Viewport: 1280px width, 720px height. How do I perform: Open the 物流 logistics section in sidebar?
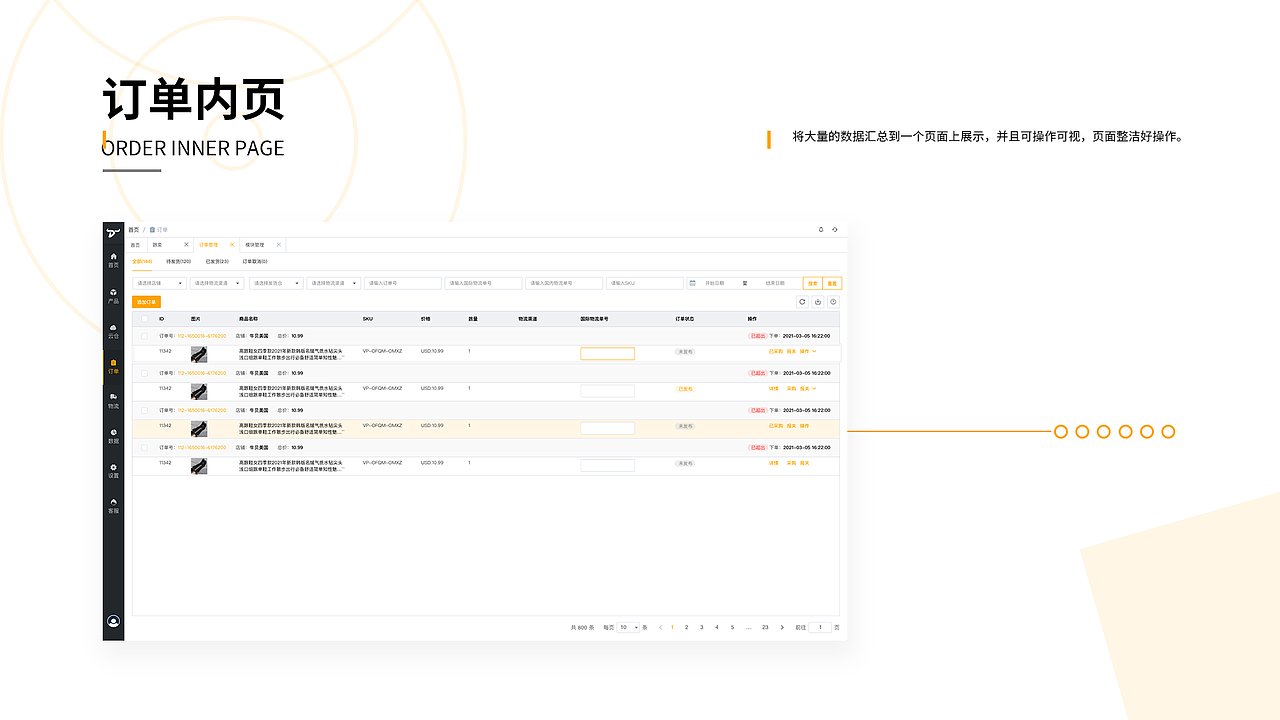pos(113,401)
